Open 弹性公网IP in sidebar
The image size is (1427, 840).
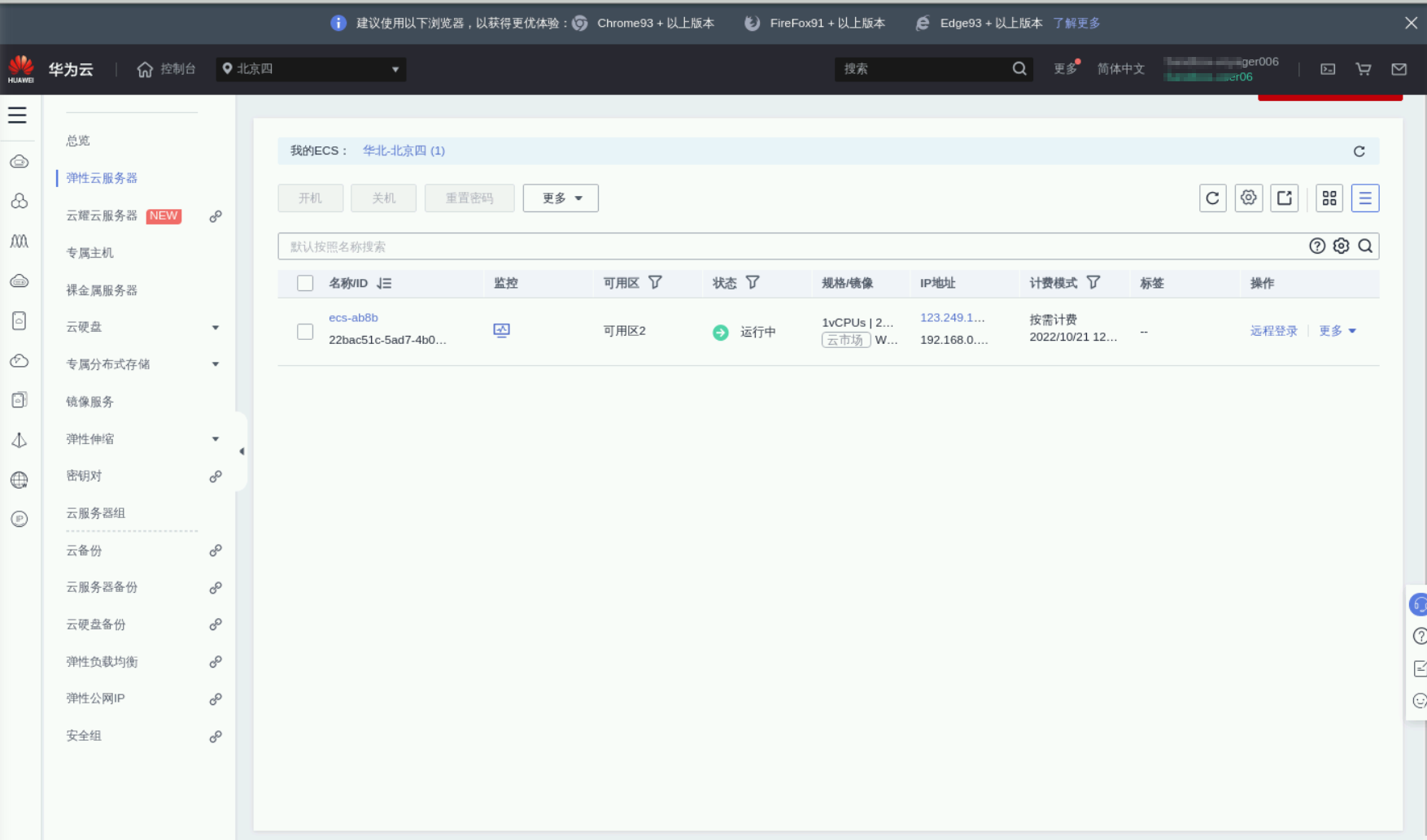[96, 699]
